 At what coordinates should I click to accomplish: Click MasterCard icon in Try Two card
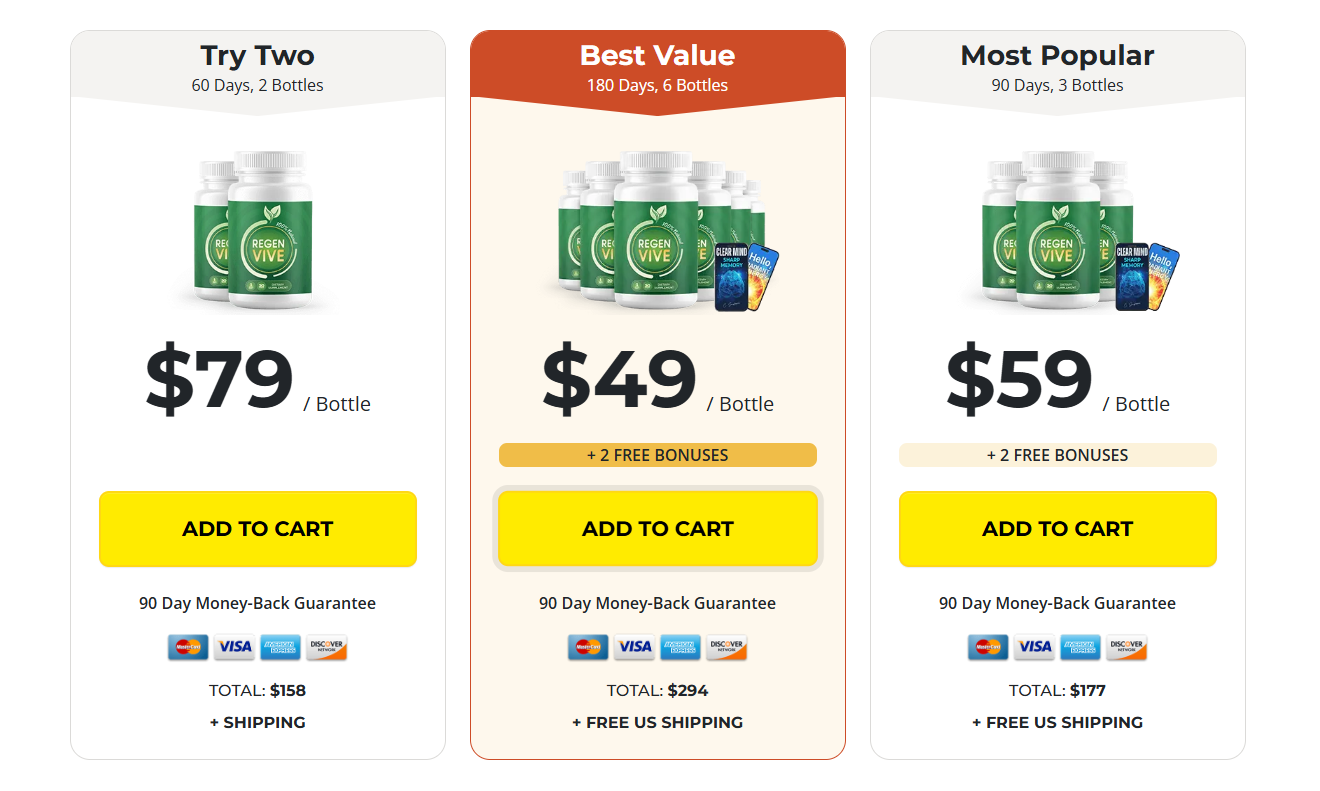(x=188, y=647)
